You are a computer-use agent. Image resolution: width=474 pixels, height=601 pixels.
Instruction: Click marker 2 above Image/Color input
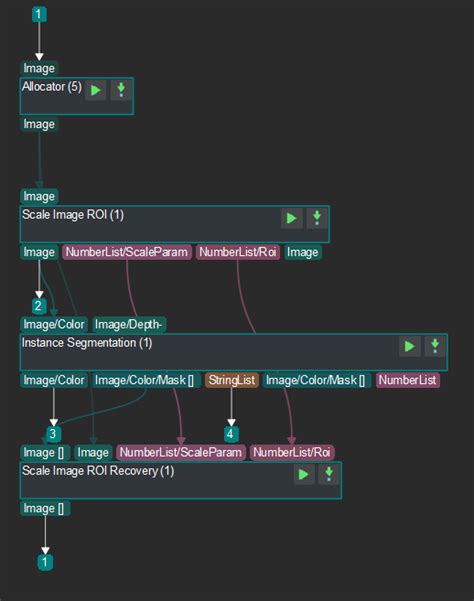pos(39,306)
